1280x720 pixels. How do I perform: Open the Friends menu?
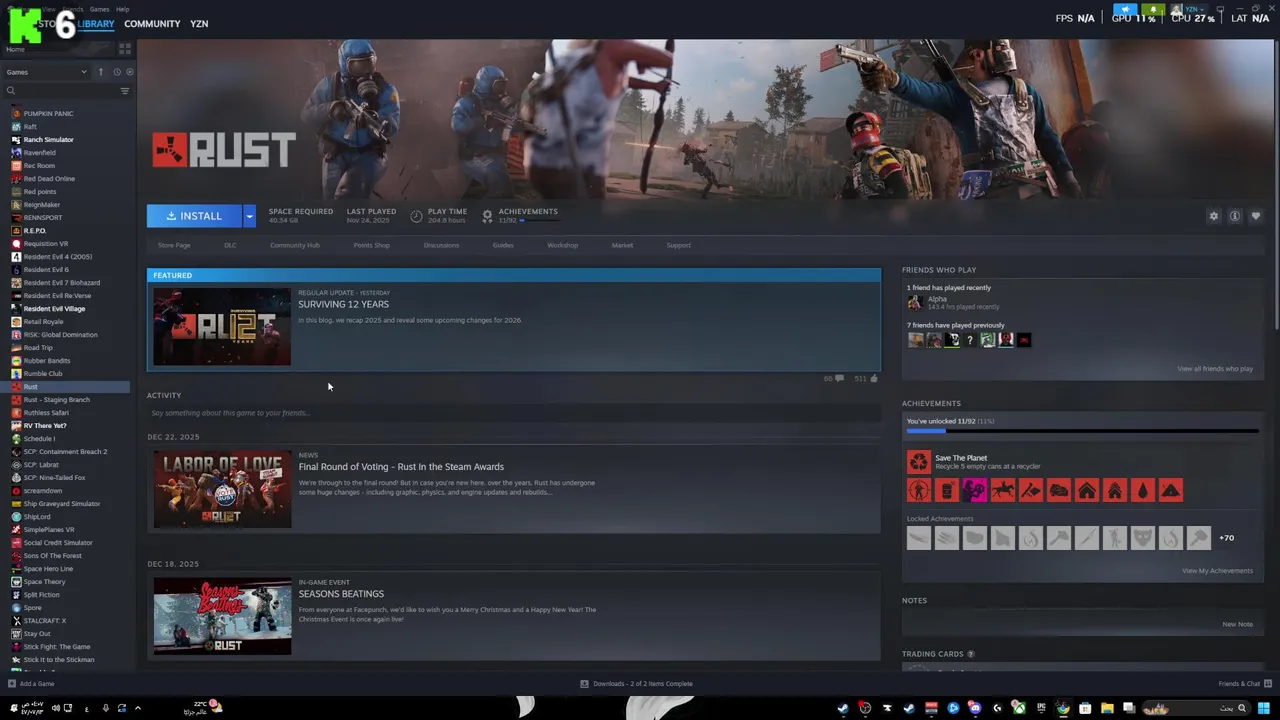pyautogui.click(x=73, y=9)
